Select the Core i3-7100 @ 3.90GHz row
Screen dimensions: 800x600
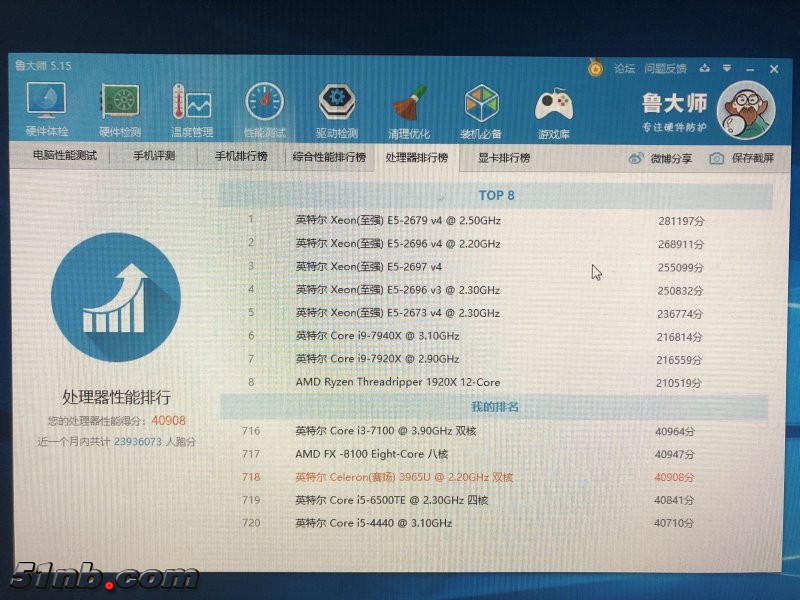(x=494, y=431)
